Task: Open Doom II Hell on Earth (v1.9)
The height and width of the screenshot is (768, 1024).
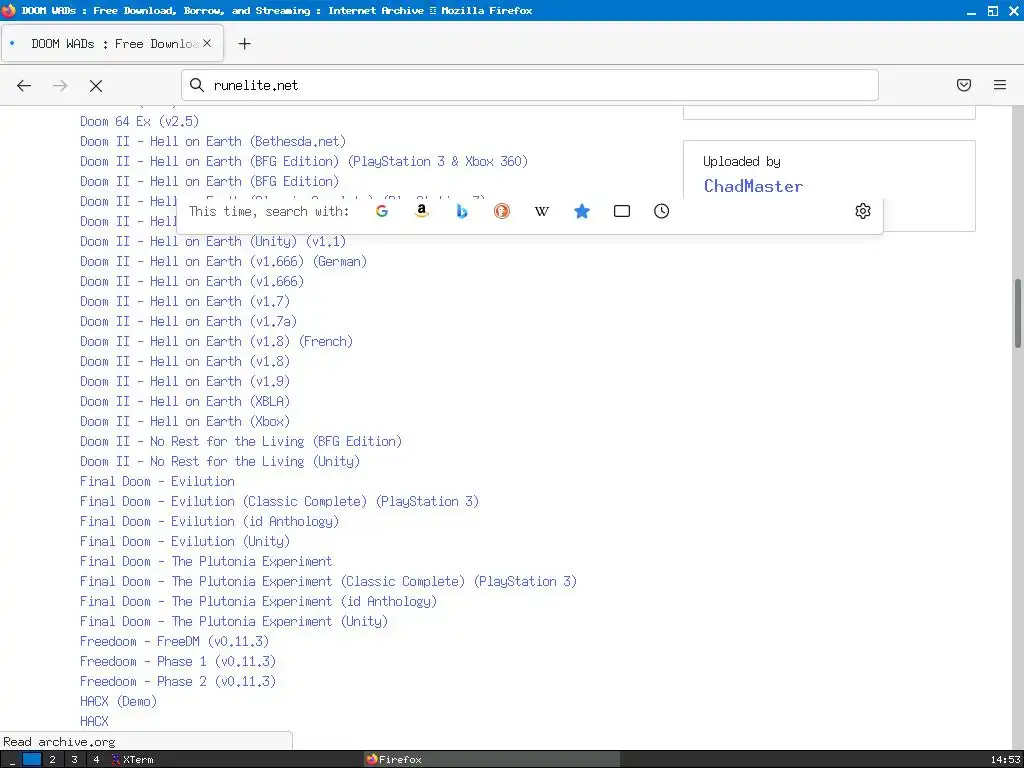Action: 185,381
